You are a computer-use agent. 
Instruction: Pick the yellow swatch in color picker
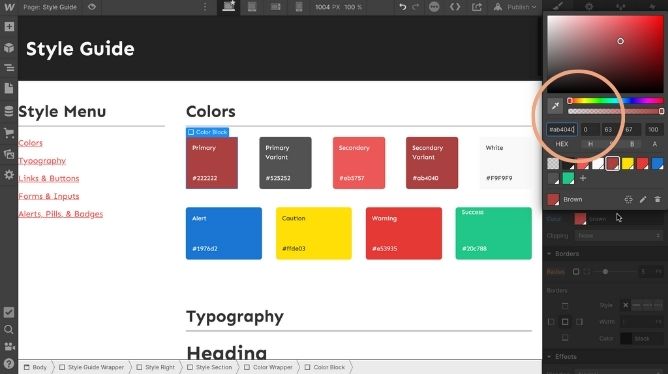[628, 164]
